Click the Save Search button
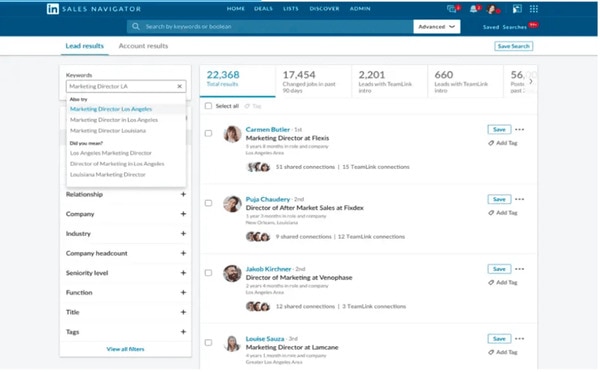Image resolution: width=600 pixels, height=372 pixels. click(514, 46)
